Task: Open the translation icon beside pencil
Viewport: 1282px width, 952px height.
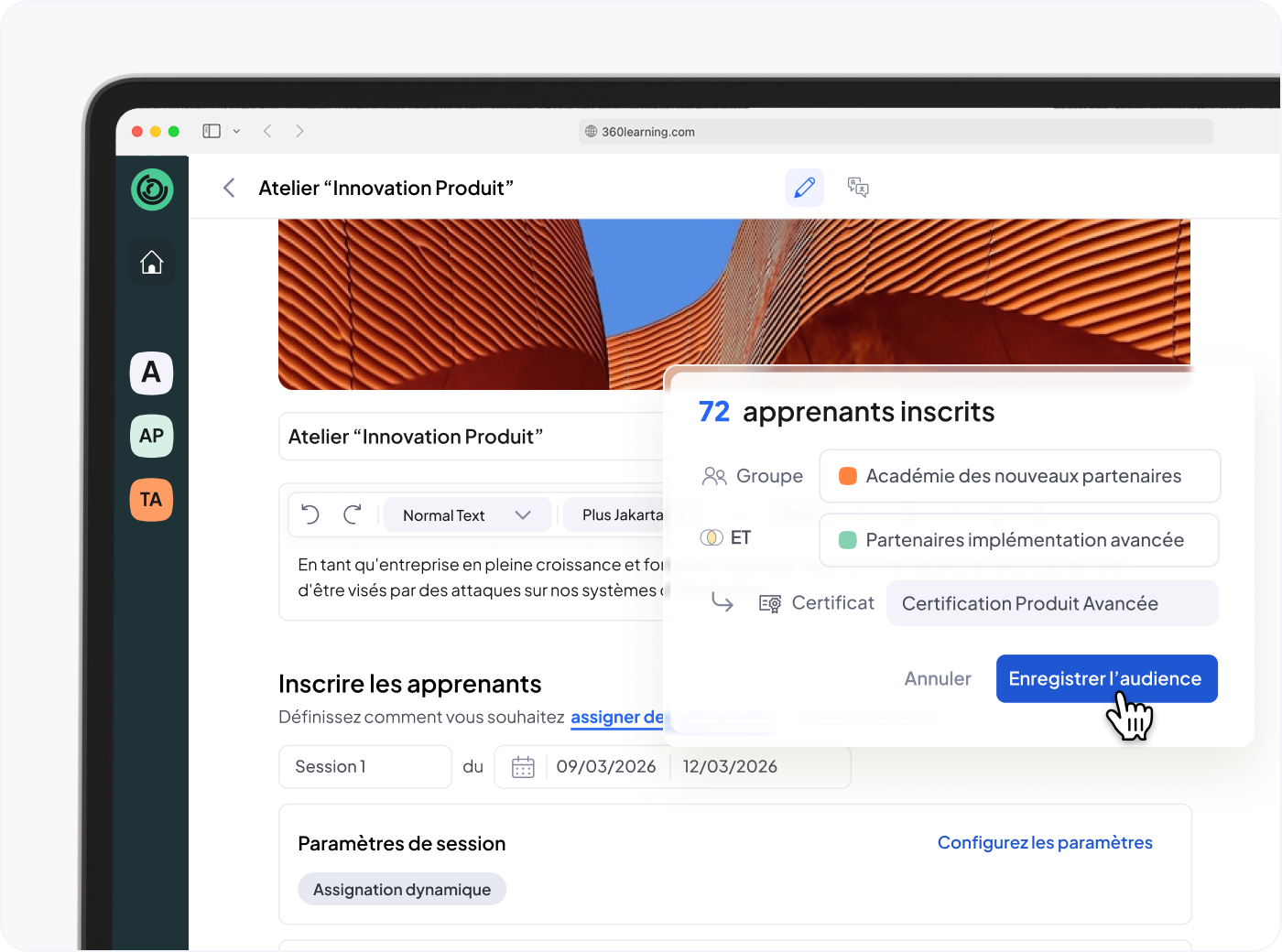Action: click(x=858, y=188)
